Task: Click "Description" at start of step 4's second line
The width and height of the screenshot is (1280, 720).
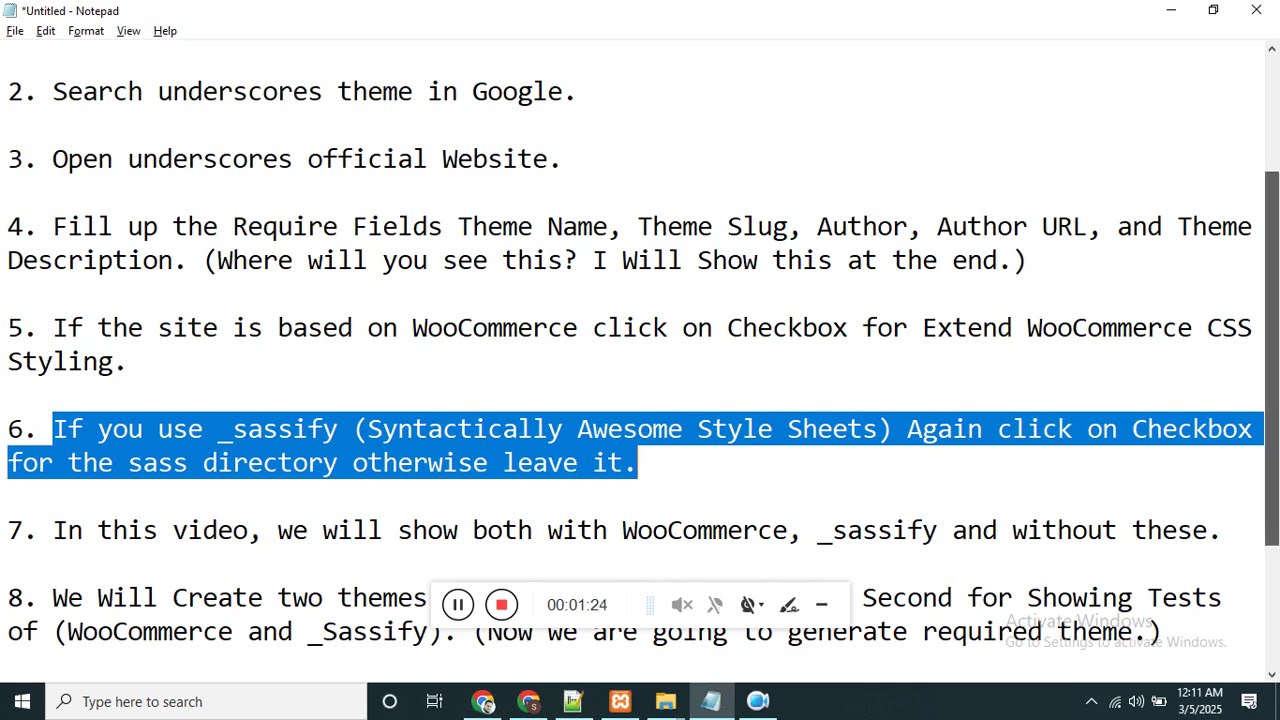Action: click(90, 261)
